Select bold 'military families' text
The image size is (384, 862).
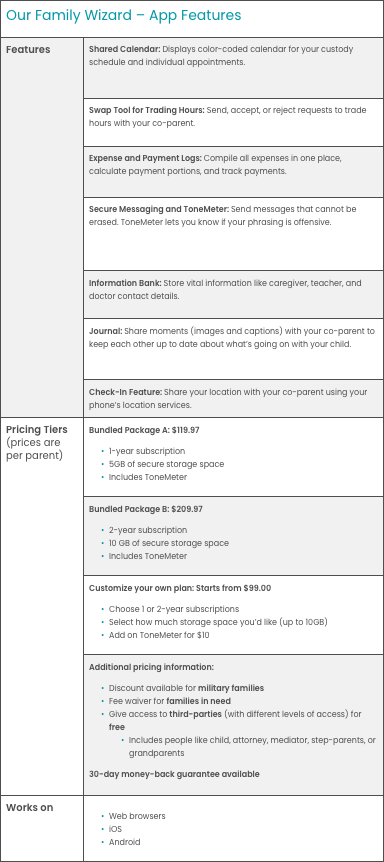pyautogui.click(x=231, y=688)
